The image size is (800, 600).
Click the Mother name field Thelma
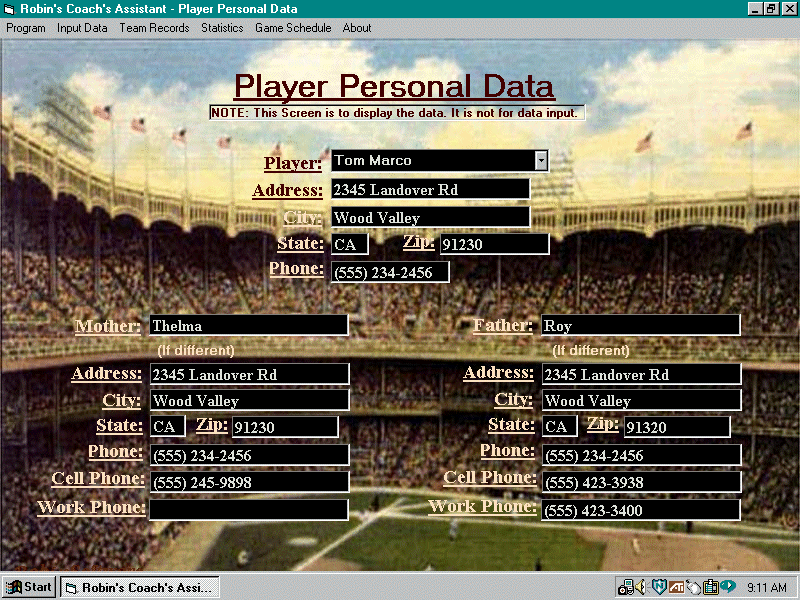pyautogui.click(x=249, y=325)
